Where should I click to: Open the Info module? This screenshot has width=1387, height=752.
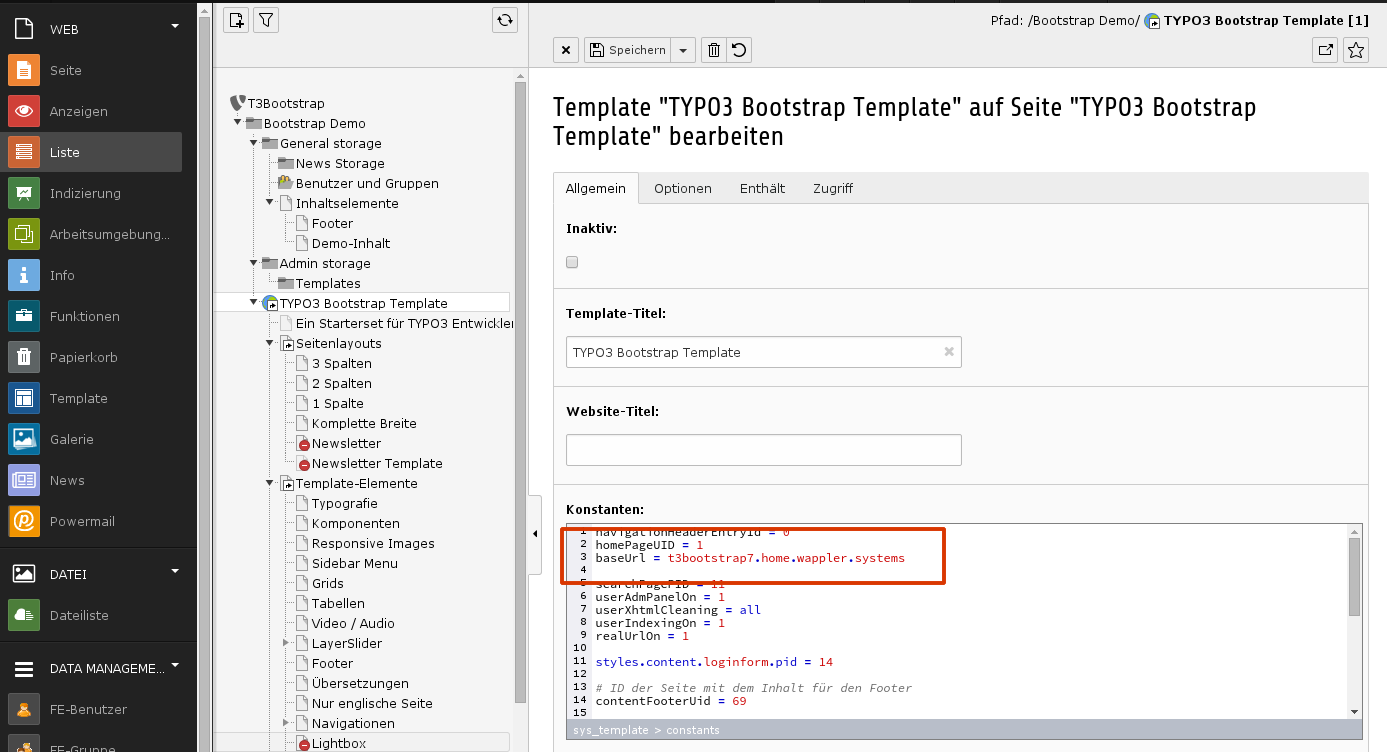(x=24, y=275)
